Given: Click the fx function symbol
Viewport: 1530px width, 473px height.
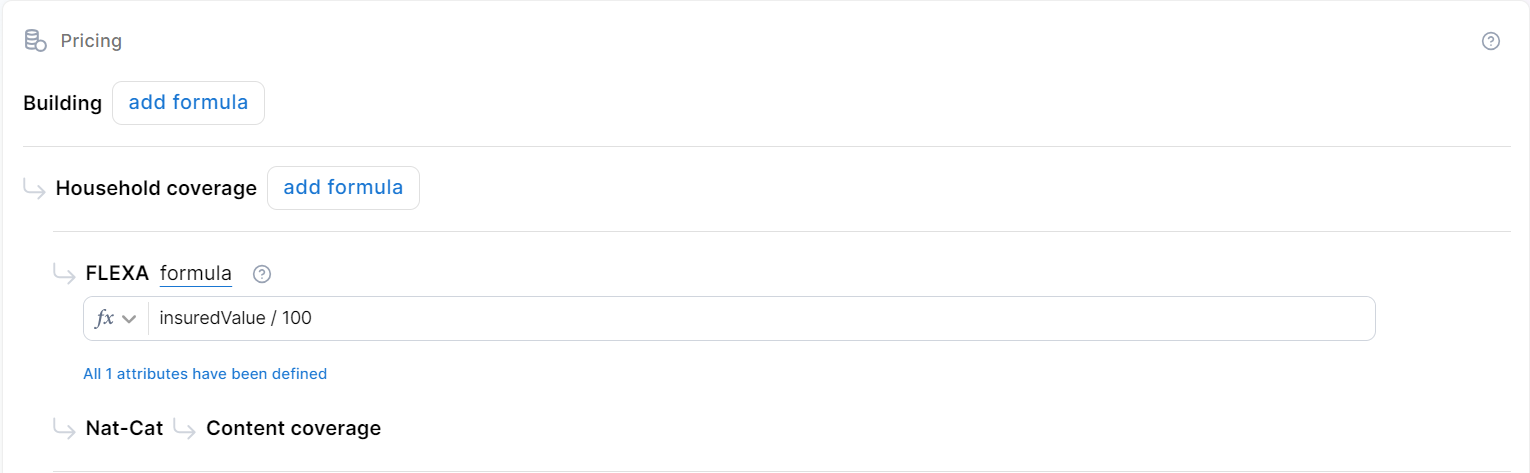Looking at the screenshot, I should 104,319.
